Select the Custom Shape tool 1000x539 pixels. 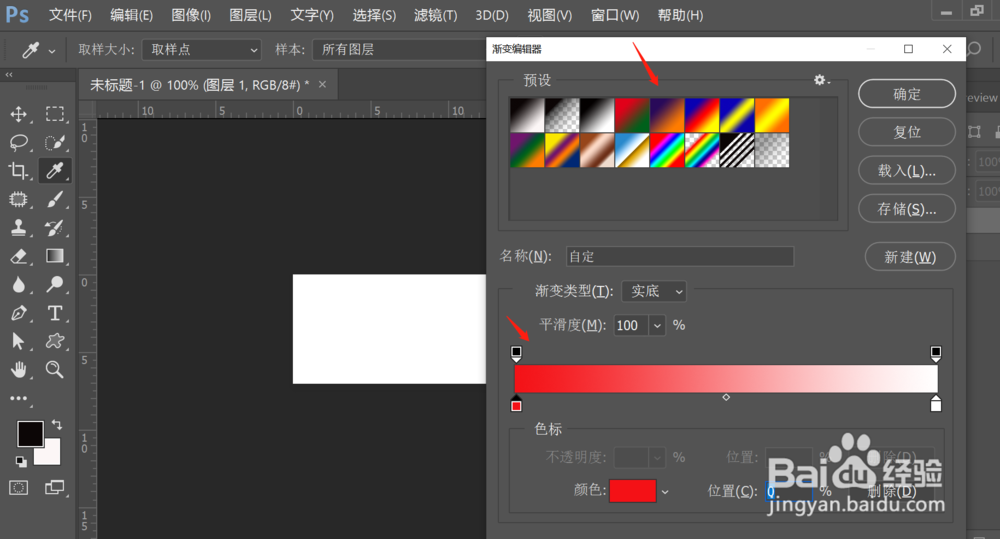pos(55,341)
